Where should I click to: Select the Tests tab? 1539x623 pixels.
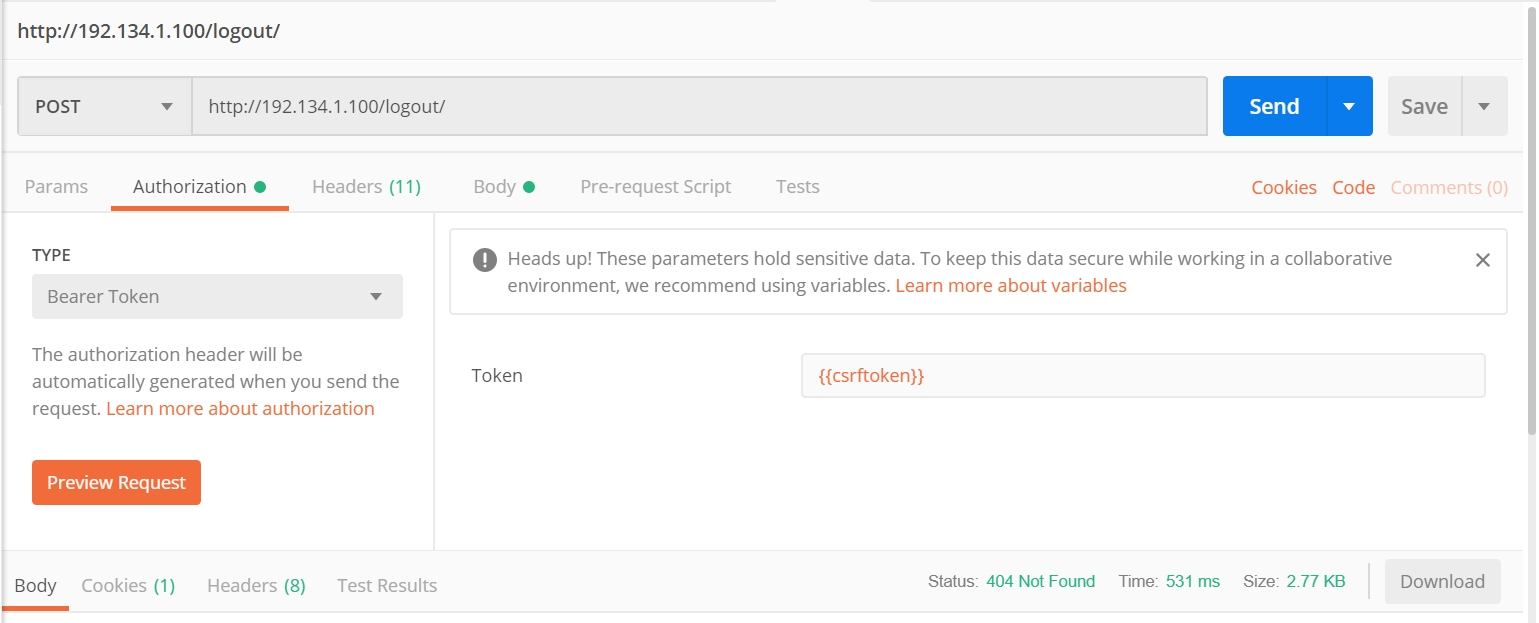797,187
